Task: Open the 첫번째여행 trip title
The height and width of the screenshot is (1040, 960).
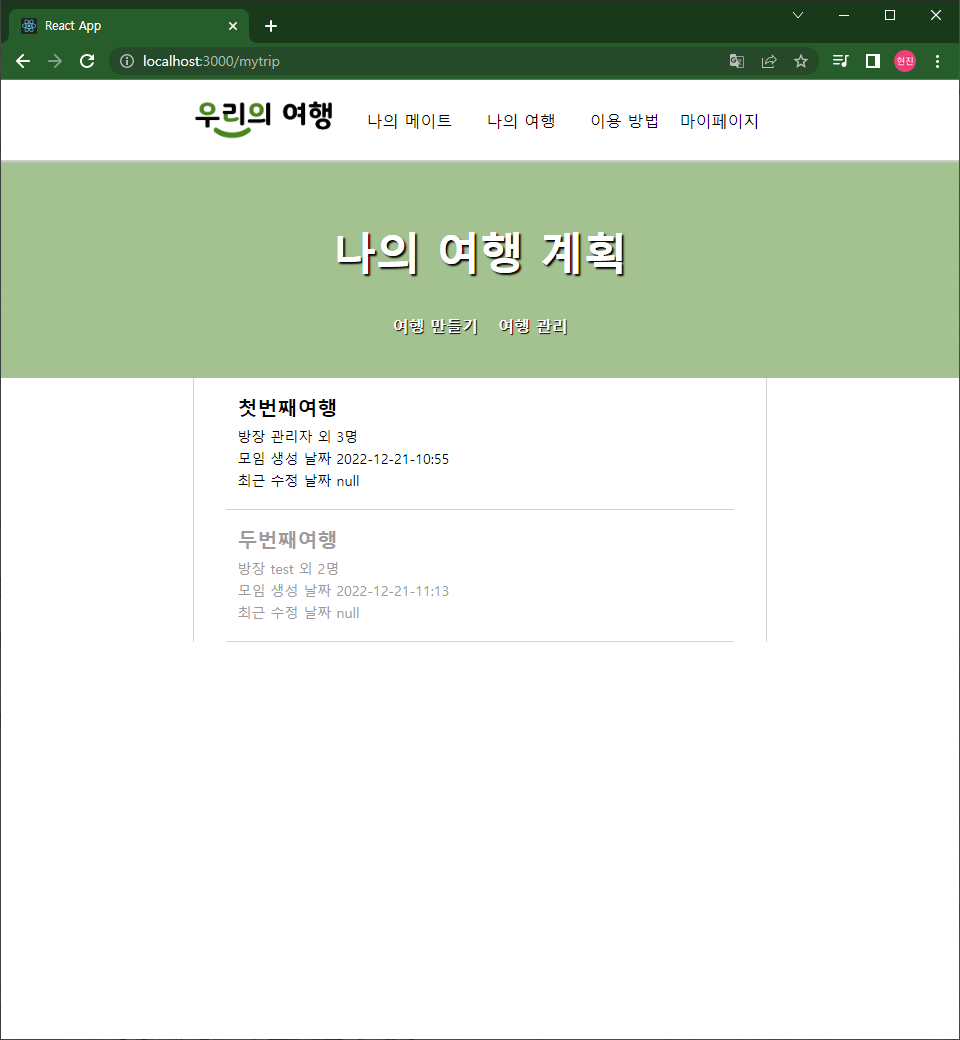Action: pyautogui.click(x=287, y=407)
